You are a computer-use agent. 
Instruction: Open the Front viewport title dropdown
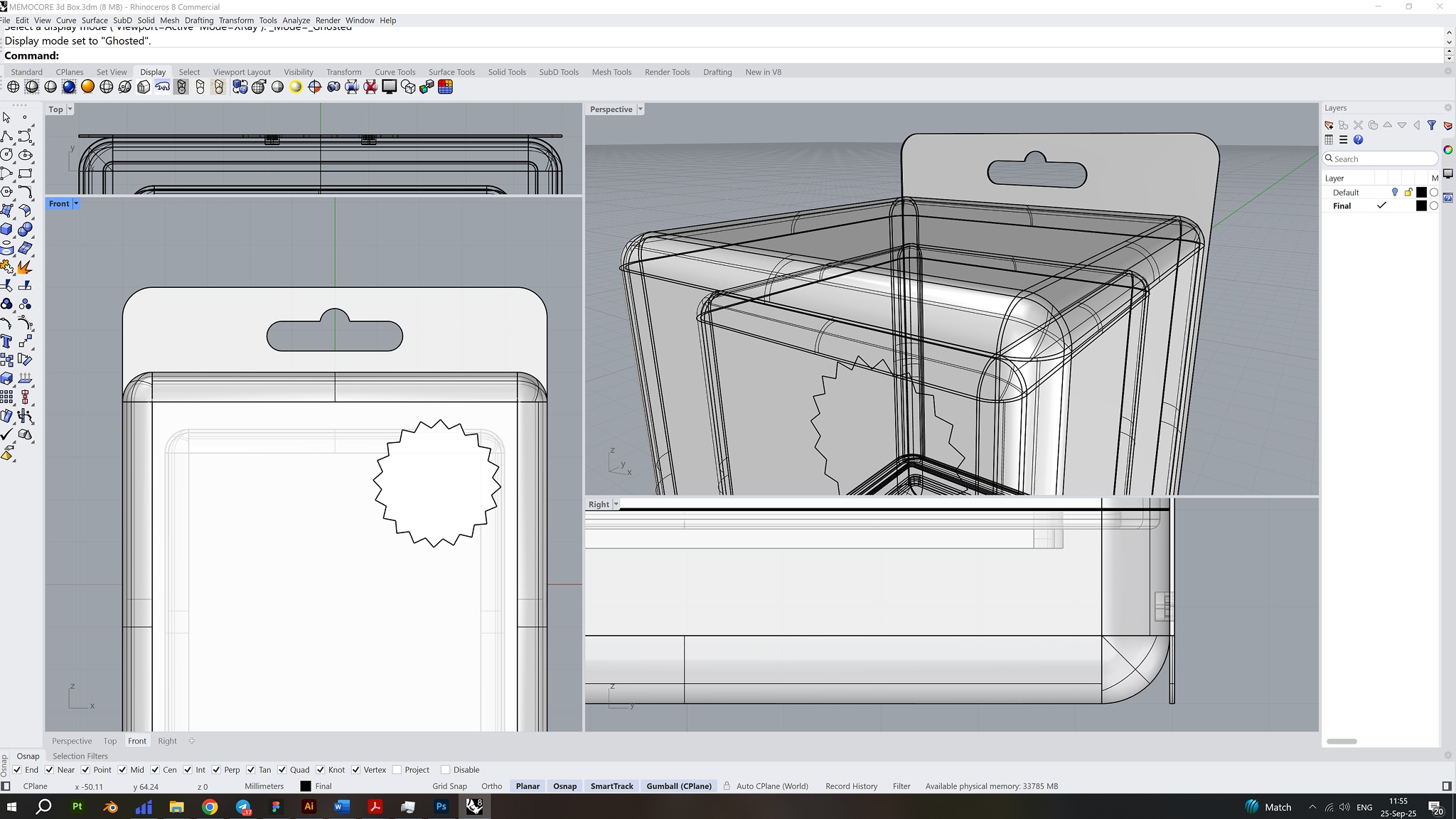click(x=76, y=204)
